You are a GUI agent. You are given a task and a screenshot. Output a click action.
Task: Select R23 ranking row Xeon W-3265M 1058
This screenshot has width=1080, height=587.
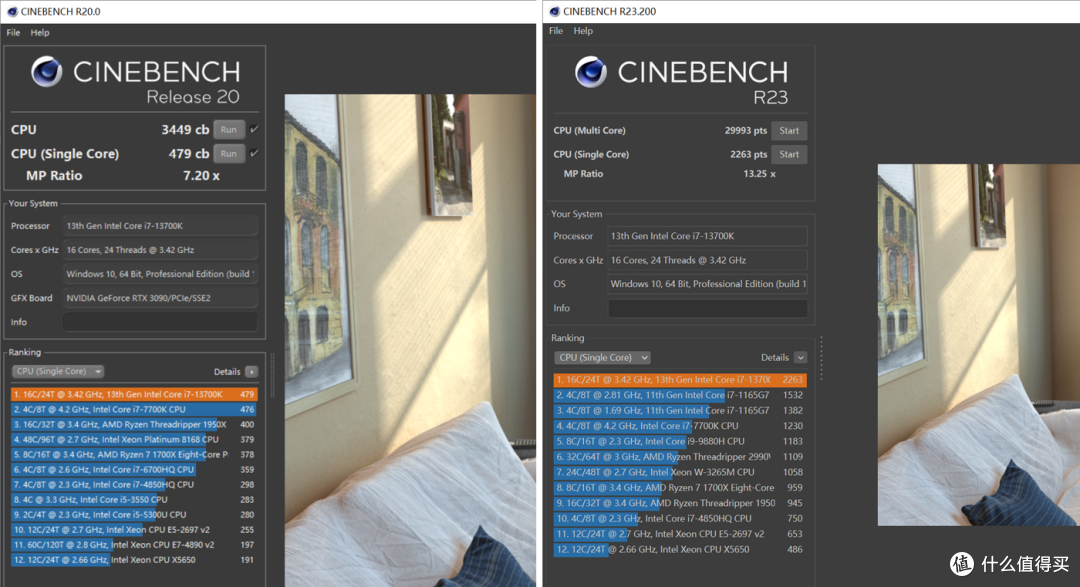pos(680,473)
